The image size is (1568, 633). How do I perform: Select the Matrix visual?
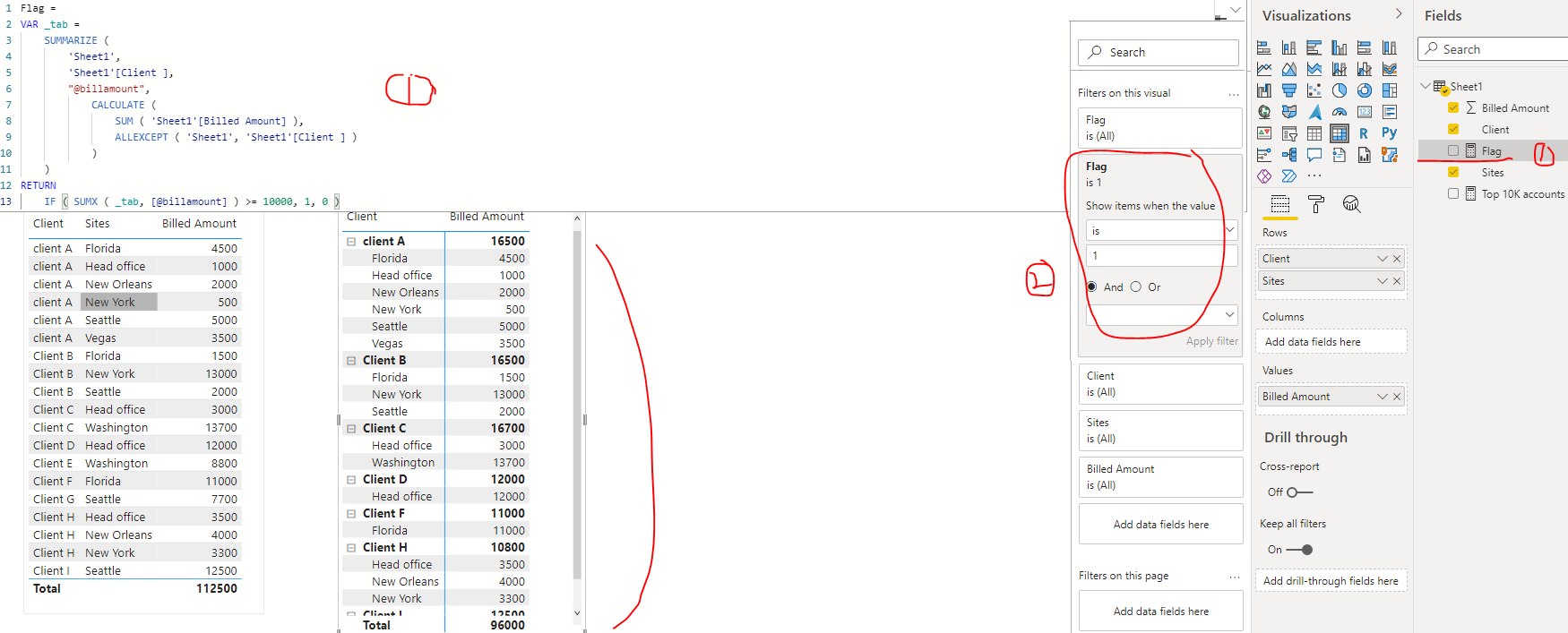1340,133
